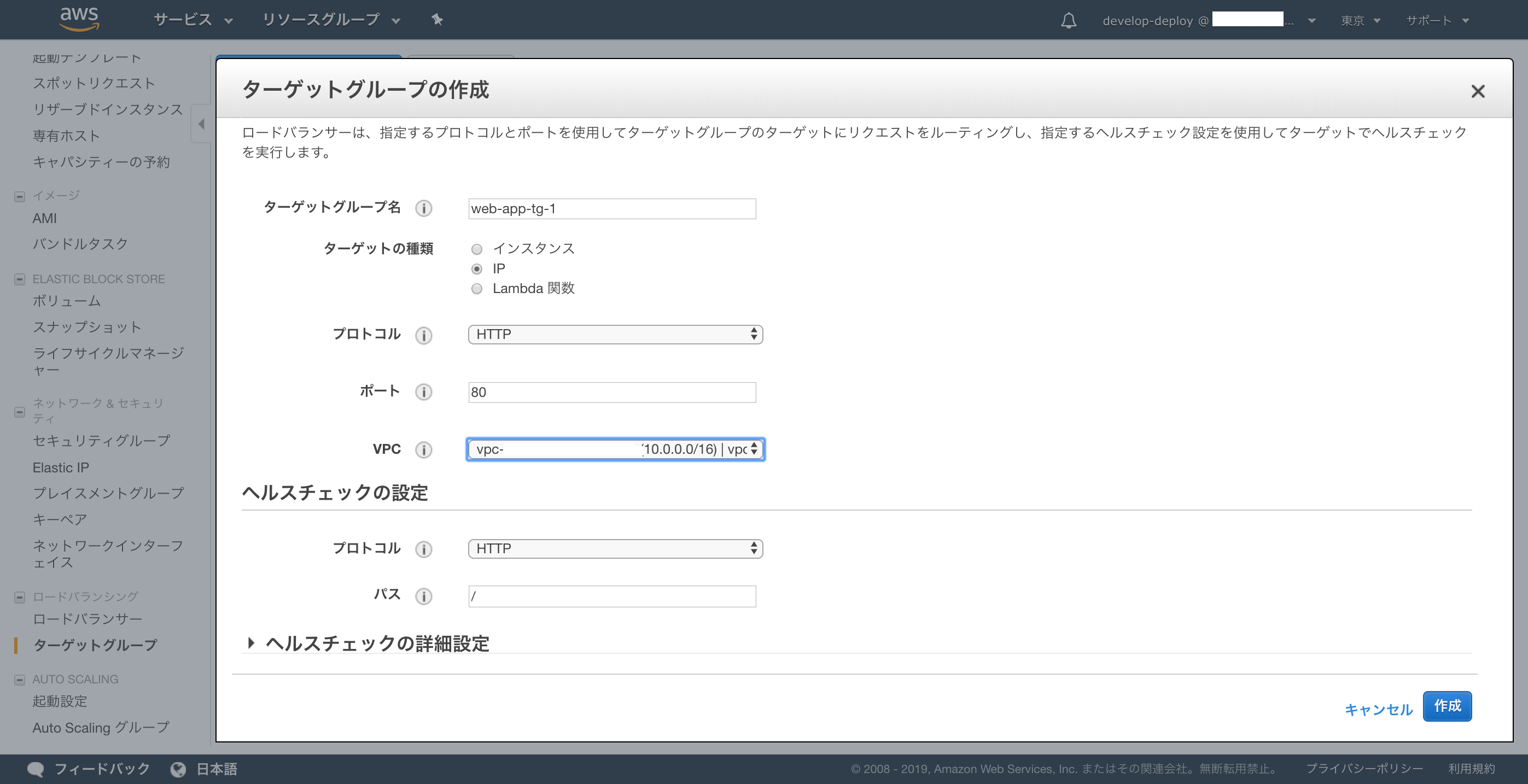Click the info icon beside VPC
This screenshot has width=1528, height=784.
(423, 449)
